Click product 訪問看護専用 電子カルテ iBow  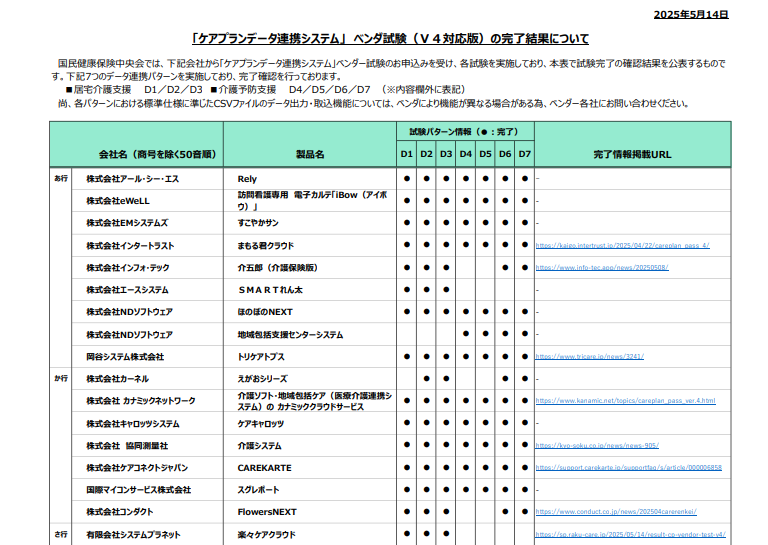point(312,201)
